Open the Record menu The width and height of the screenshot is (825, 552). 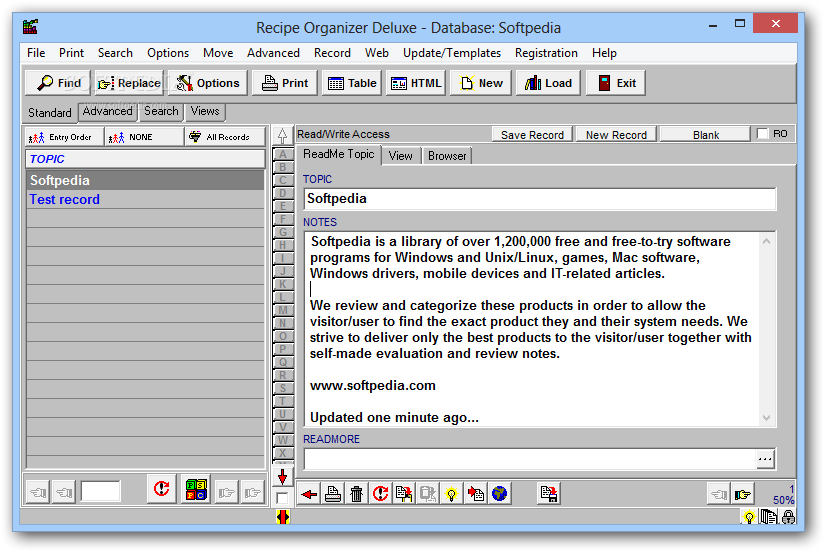tap(332, 53)
